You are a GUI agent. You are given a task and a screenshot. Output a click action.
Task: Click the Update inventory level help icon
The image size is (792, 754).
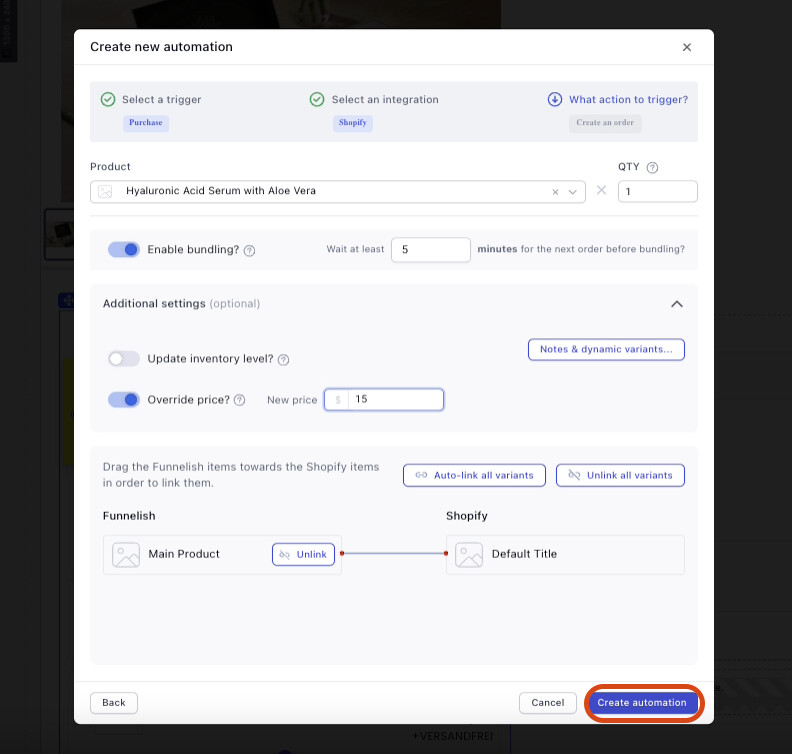pos(283,359)
